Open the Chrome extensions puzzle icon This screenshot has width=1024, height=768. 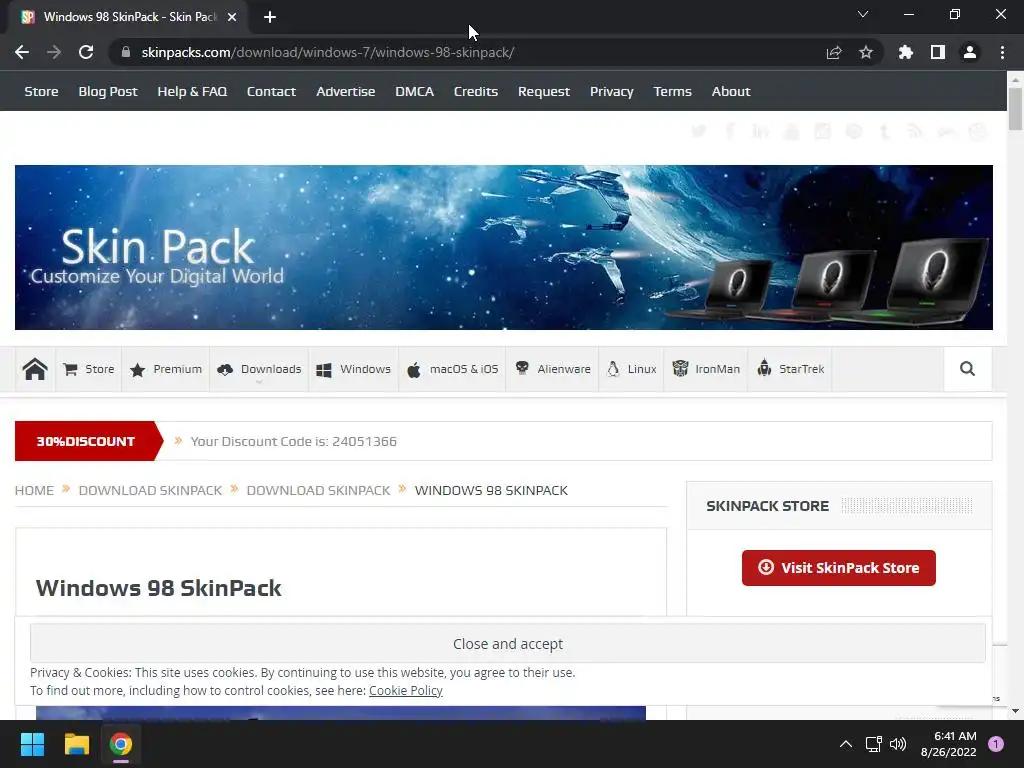pyautogui.click(x=906, y=52)
